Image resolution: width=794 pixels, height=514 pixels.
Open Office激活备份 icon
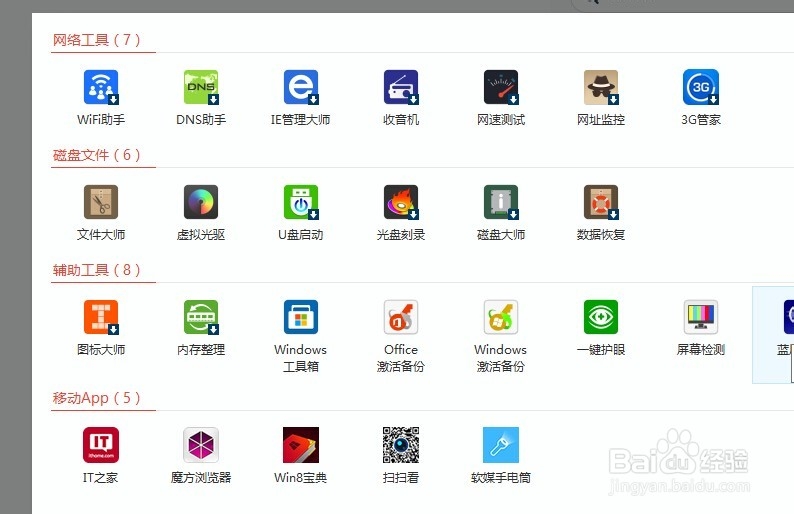tap(401, 317)
